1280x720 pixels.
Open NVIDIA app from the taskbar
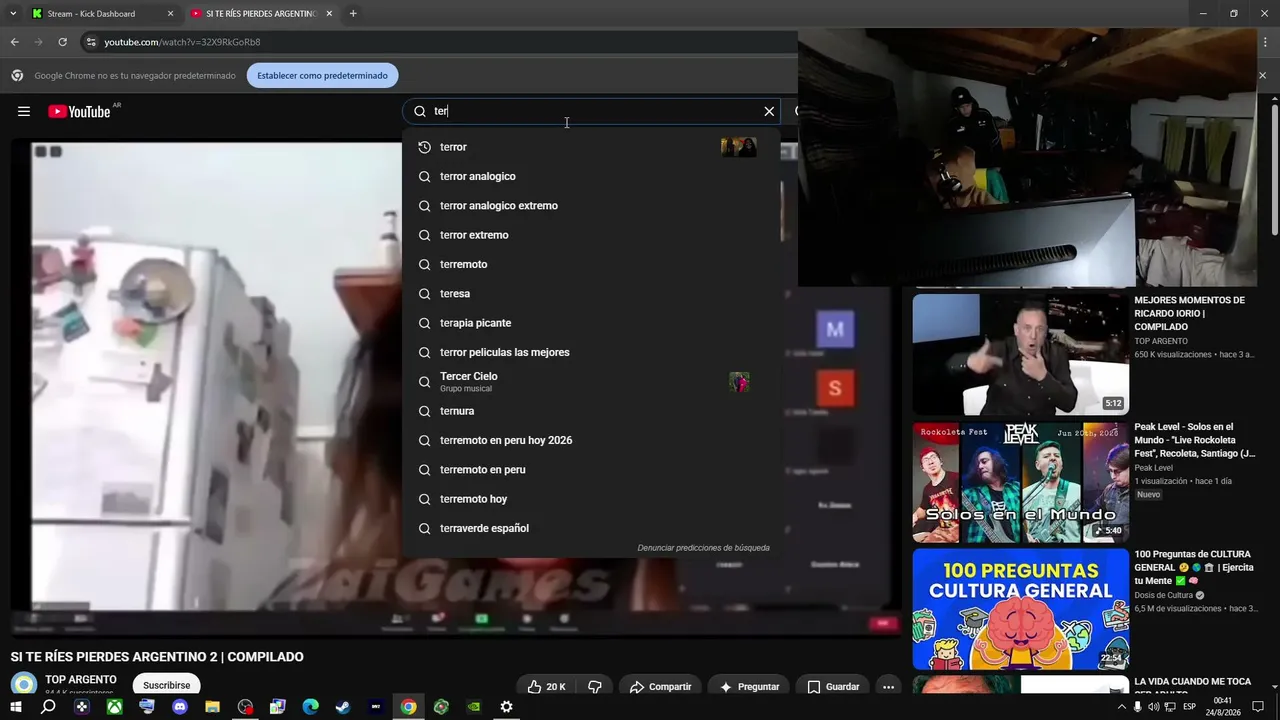point(473,707)
